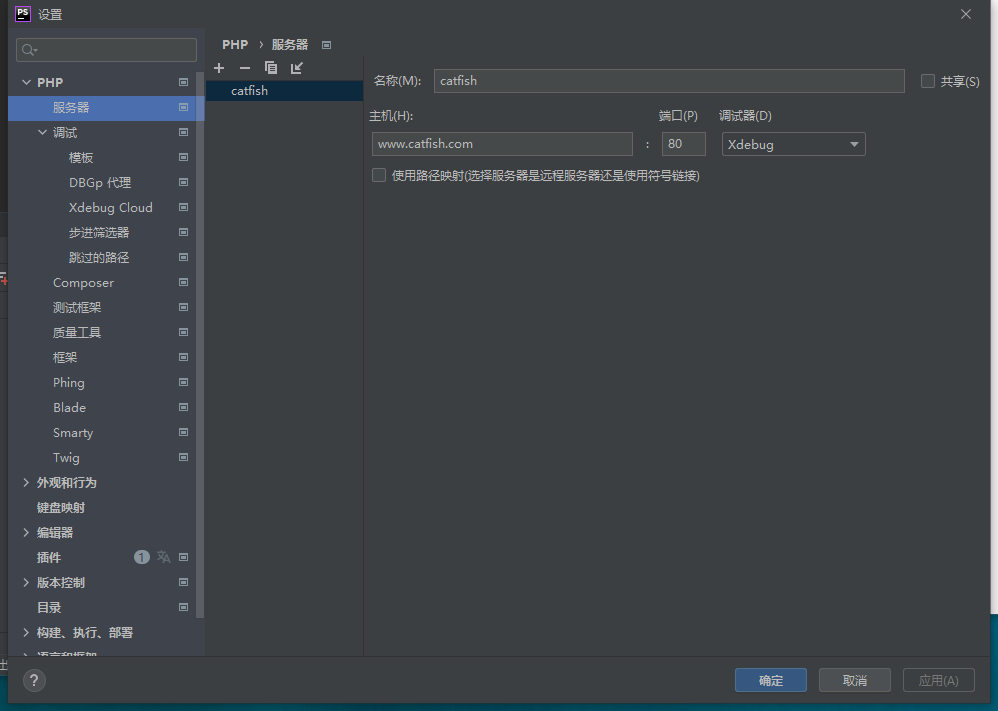The height and width of the screenshot is (711, 998).
Task: Click the update badge 1 on 插件
Action: (141, 557)
